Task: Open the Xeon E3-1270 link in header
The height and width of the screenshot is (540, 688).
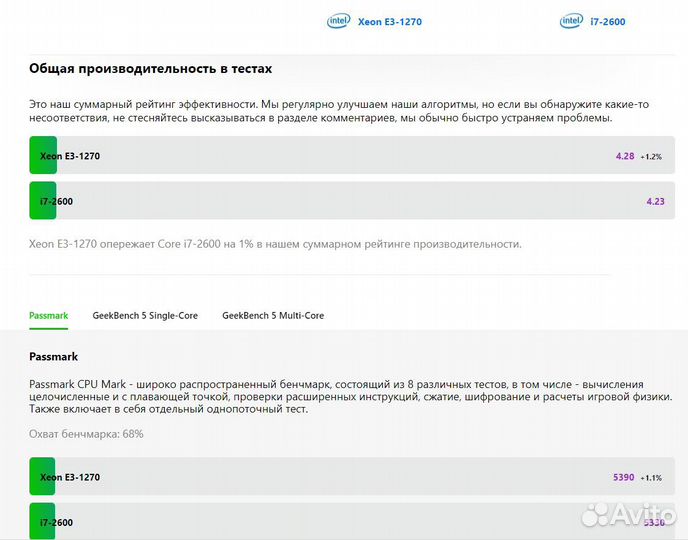Action: pyautogui.click(x=389, y=21)
